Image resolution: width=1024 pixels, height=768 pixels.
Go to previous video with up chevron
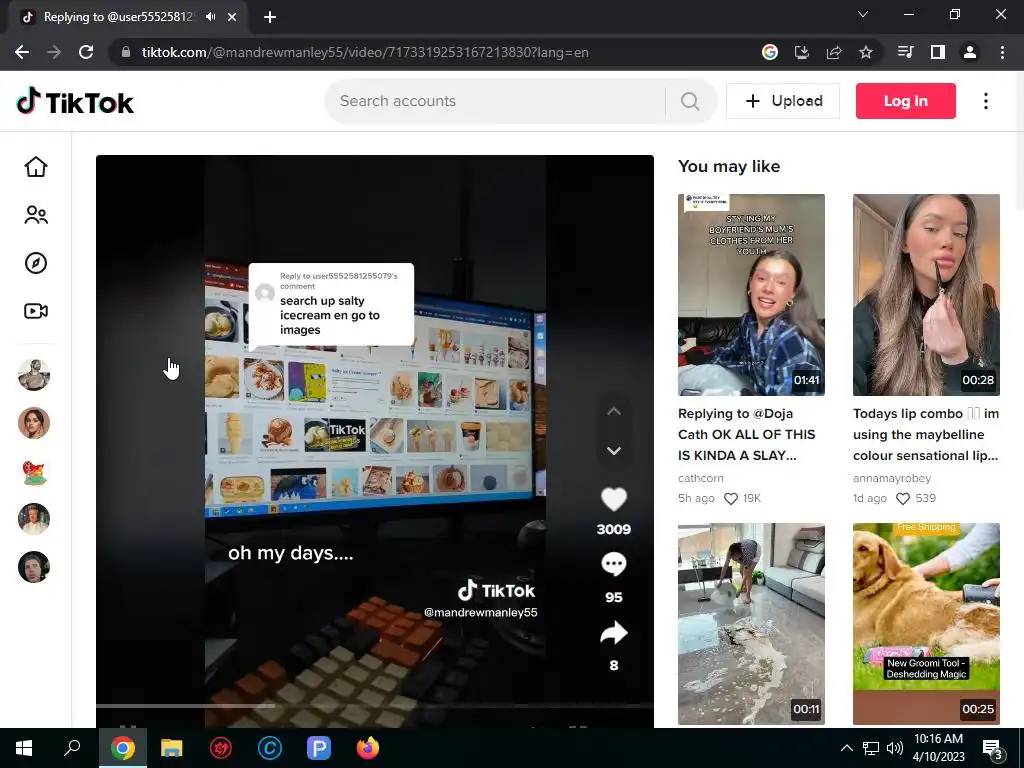pyautogui.click(x=614, y=411)
